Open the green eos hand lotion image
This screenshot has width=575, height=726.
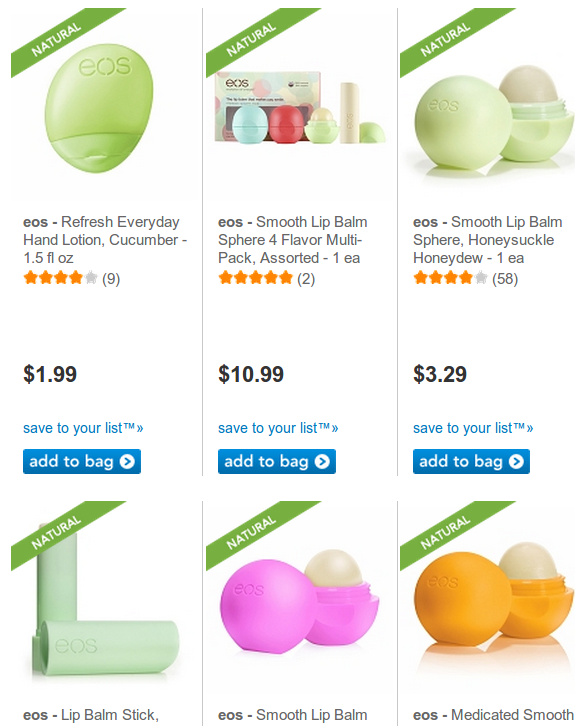99,108
